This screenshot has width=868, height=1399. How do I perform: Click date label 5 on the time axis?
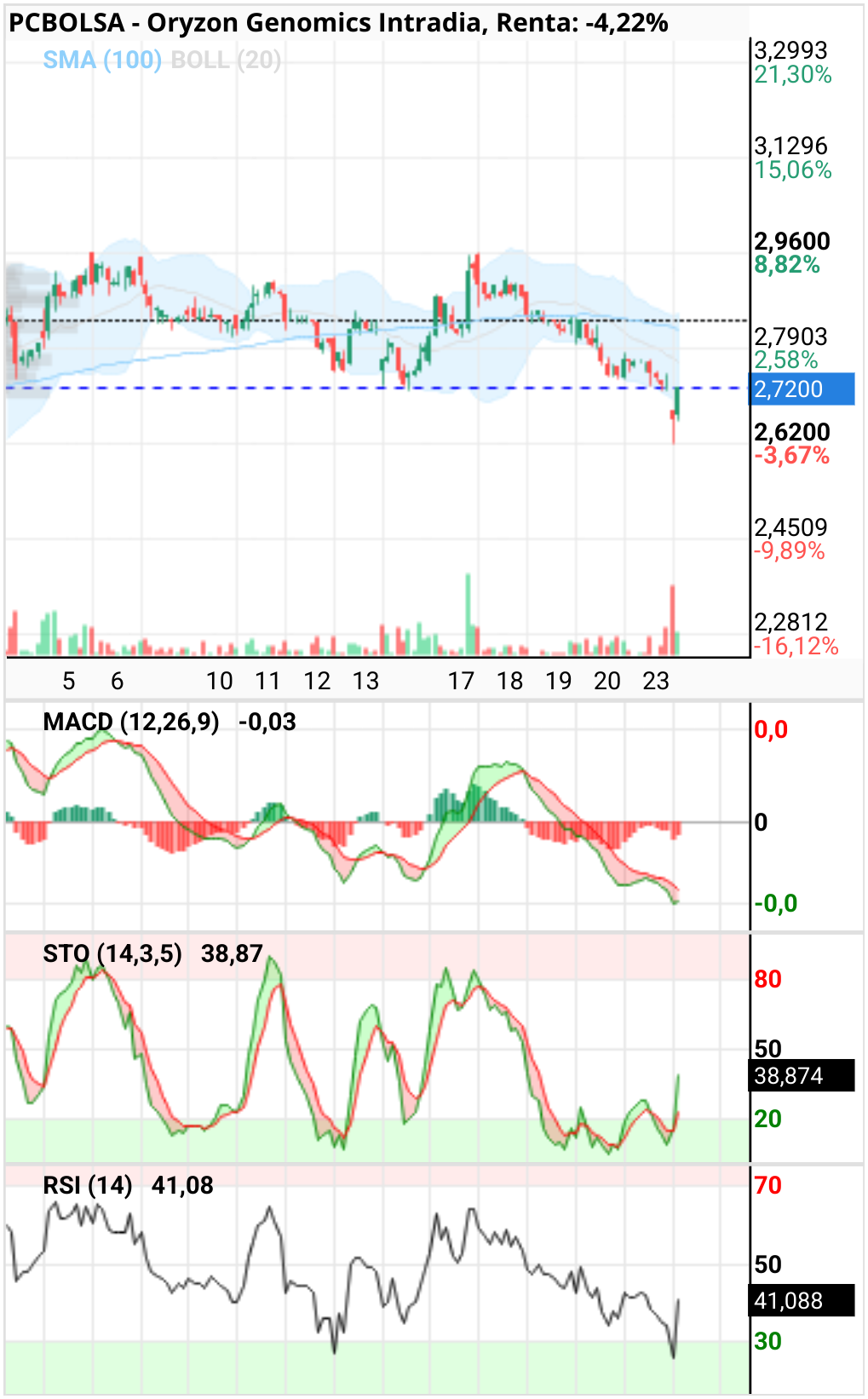pyautogui.click(x=69, y=681)
